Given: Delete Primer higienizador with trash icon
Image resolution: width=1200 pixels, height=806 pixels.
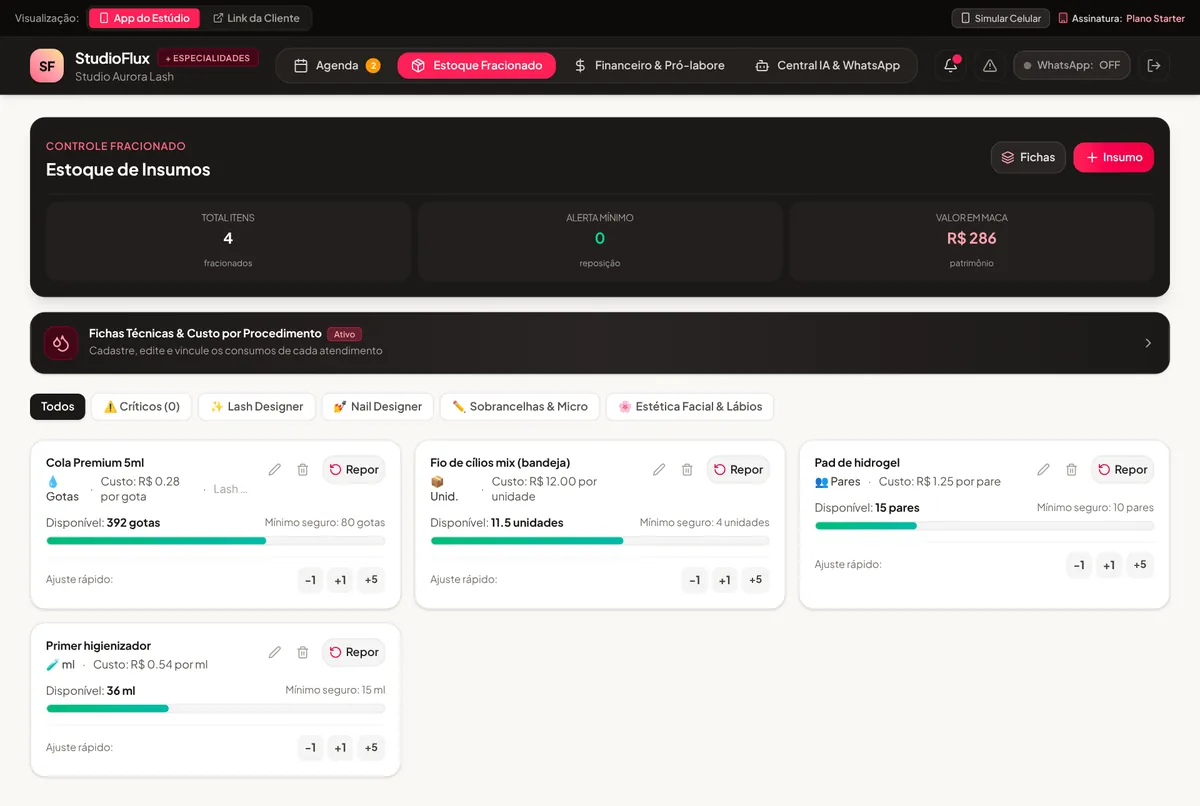Looking at the screenshot, I should (303, 653).
